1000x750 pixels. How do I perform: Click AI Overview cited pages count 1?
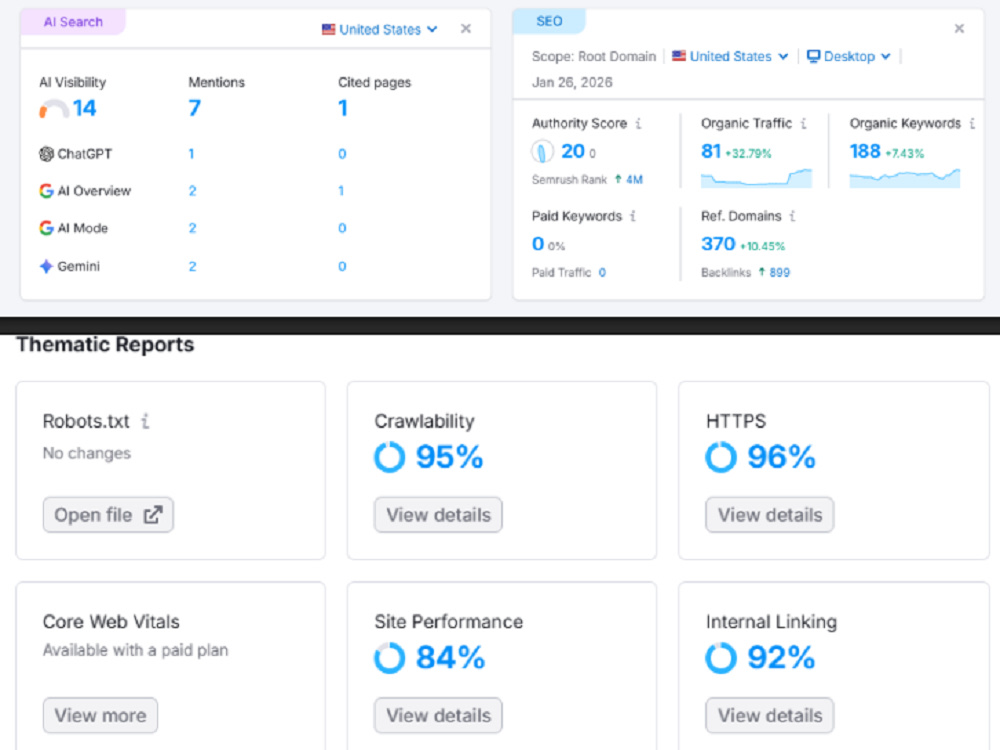(x=341, y=191)
